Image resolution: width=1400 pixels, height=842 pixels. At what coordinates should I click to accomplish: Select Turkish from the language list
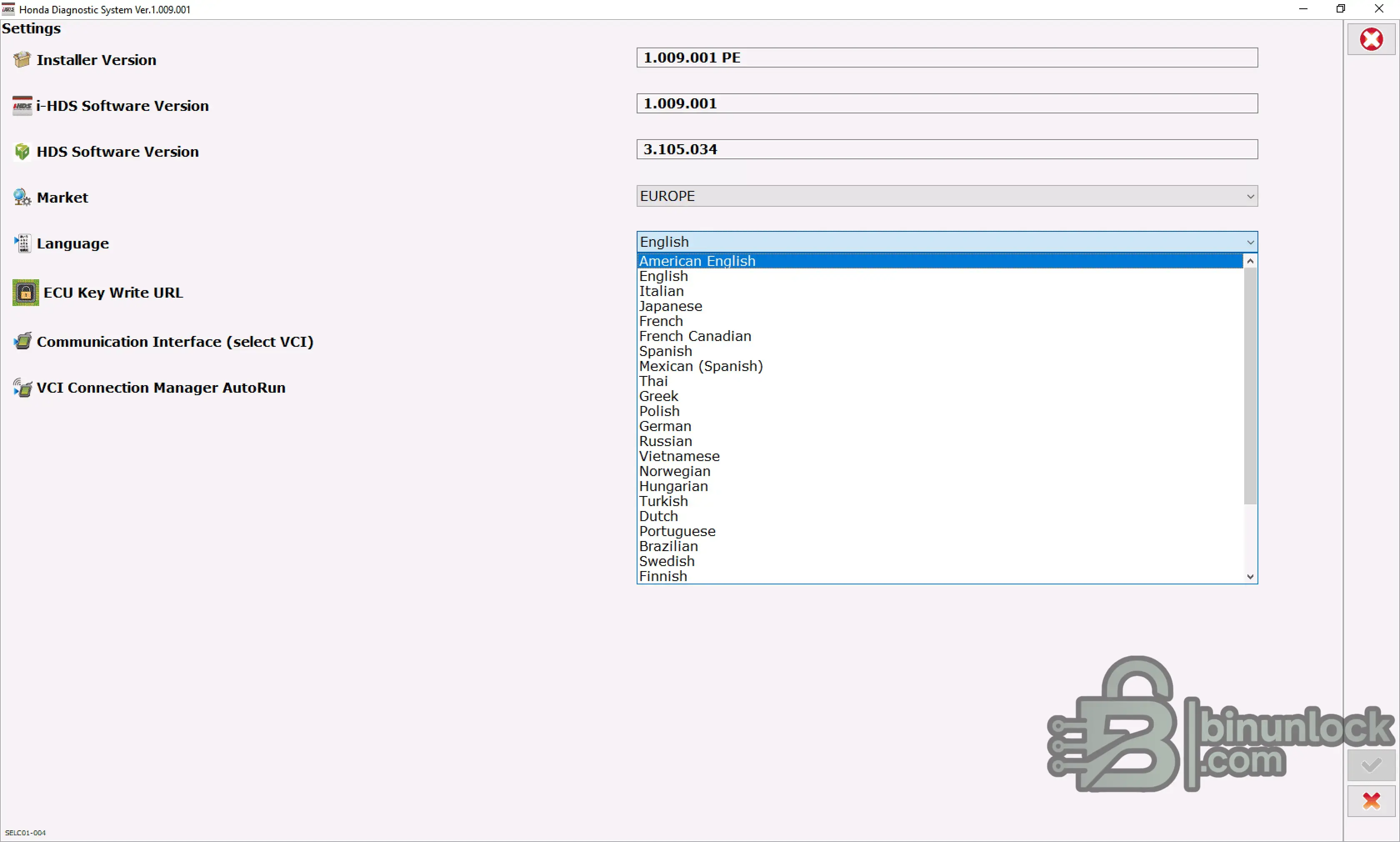click(x=940, y=501)
